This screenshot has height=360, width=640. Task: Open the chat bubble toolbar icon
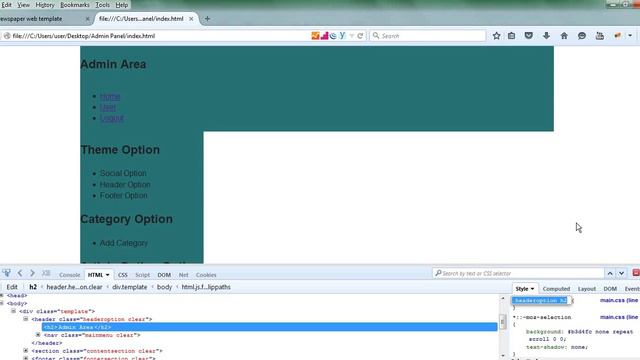[582, 36]
